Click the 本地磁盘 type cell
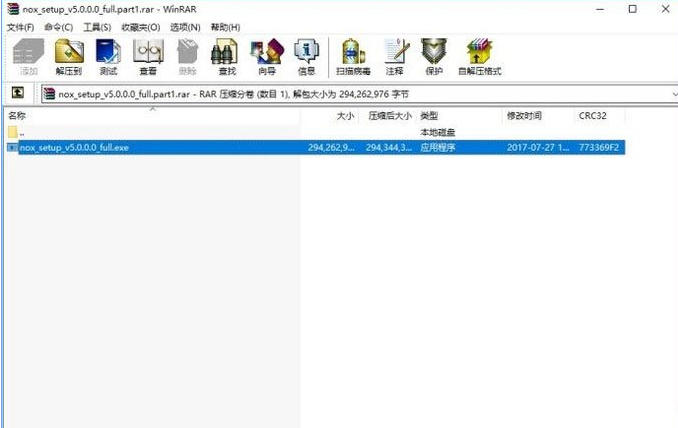 coord(438,132)
